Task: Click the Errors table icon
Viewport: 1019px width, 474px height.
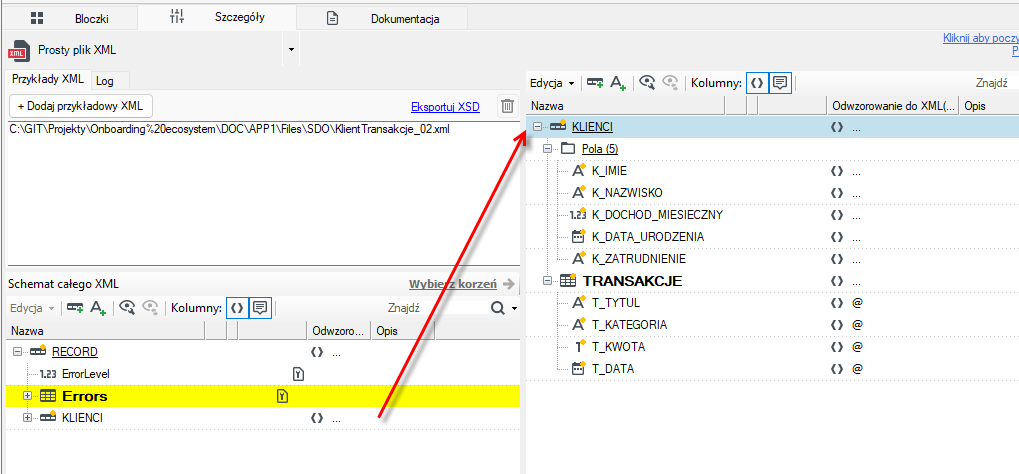Action: pyautogui.click(x=48, y=396)
